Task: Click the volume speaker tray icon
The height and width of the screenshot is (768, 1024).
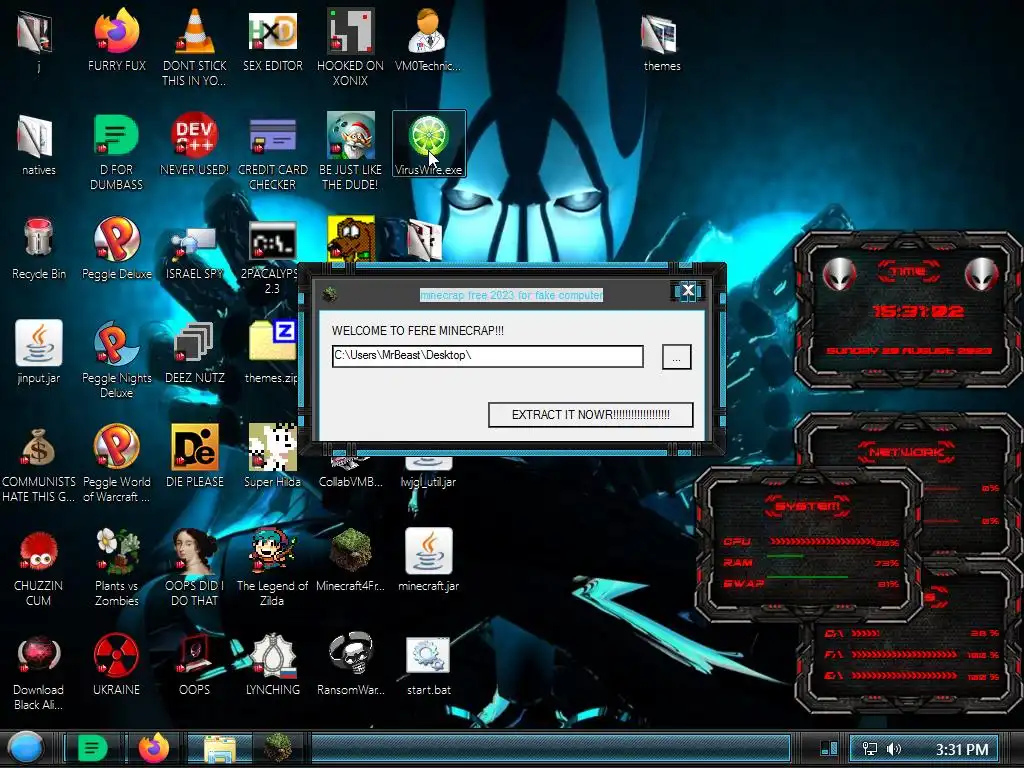Action: coord(893,749)
